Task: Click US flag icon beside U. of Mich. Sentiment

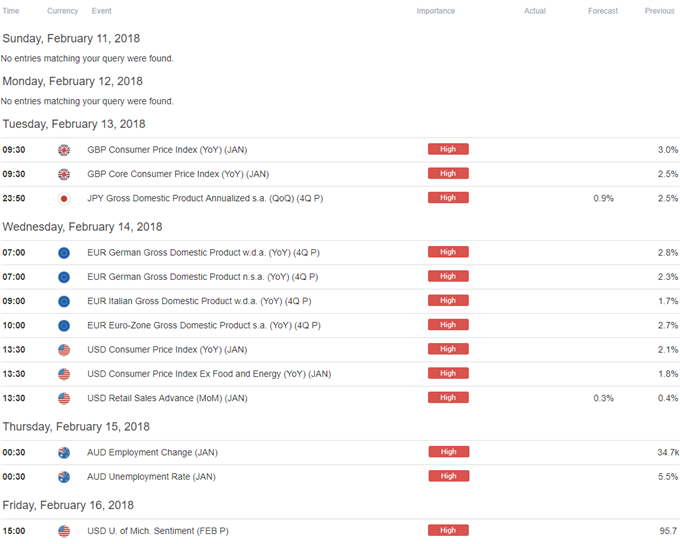Action: coord(64,531)
